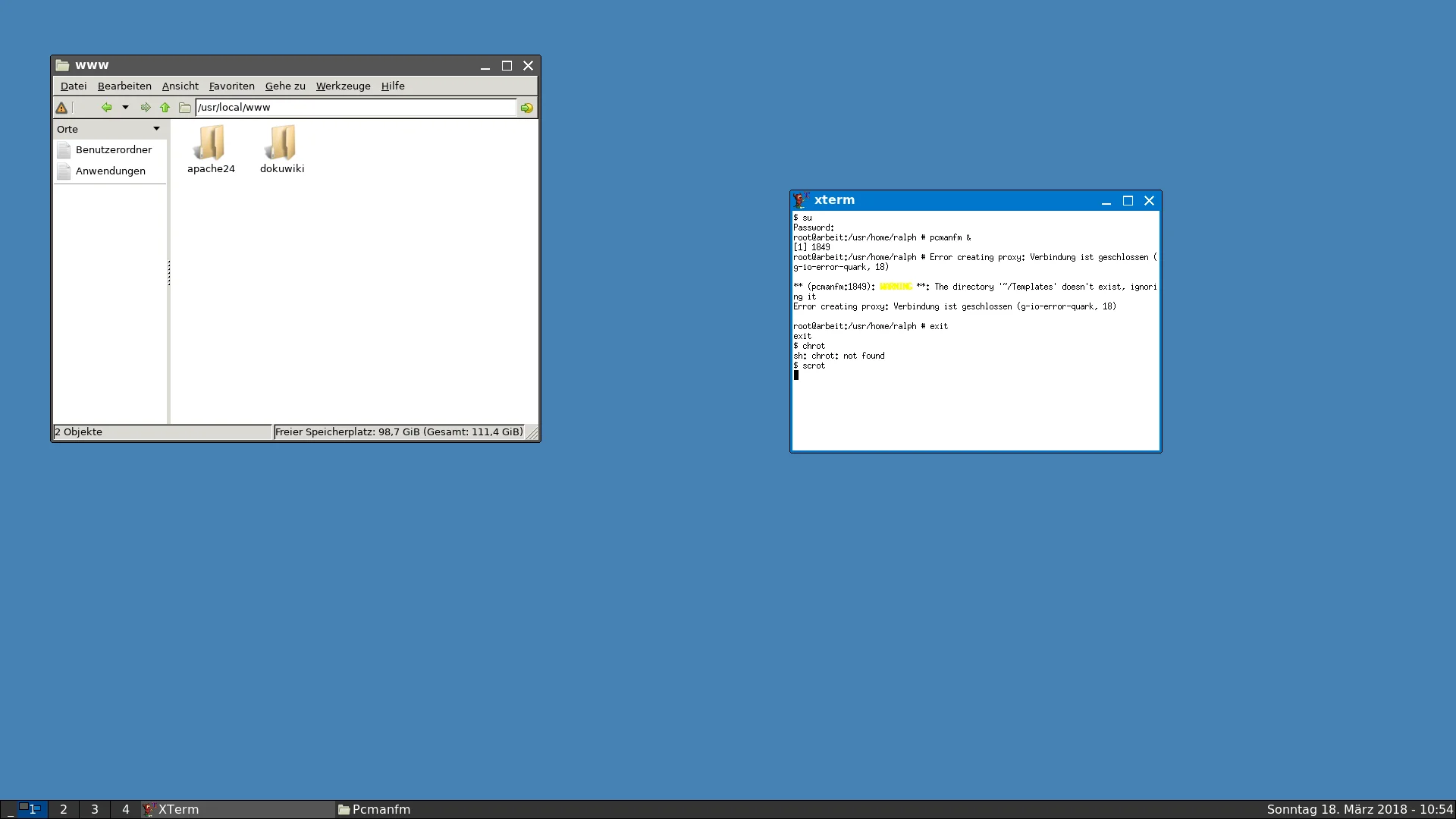The image size is (1456, 819).
Task: Open the Hilfe menu
Action: click(x=393, y=86)
